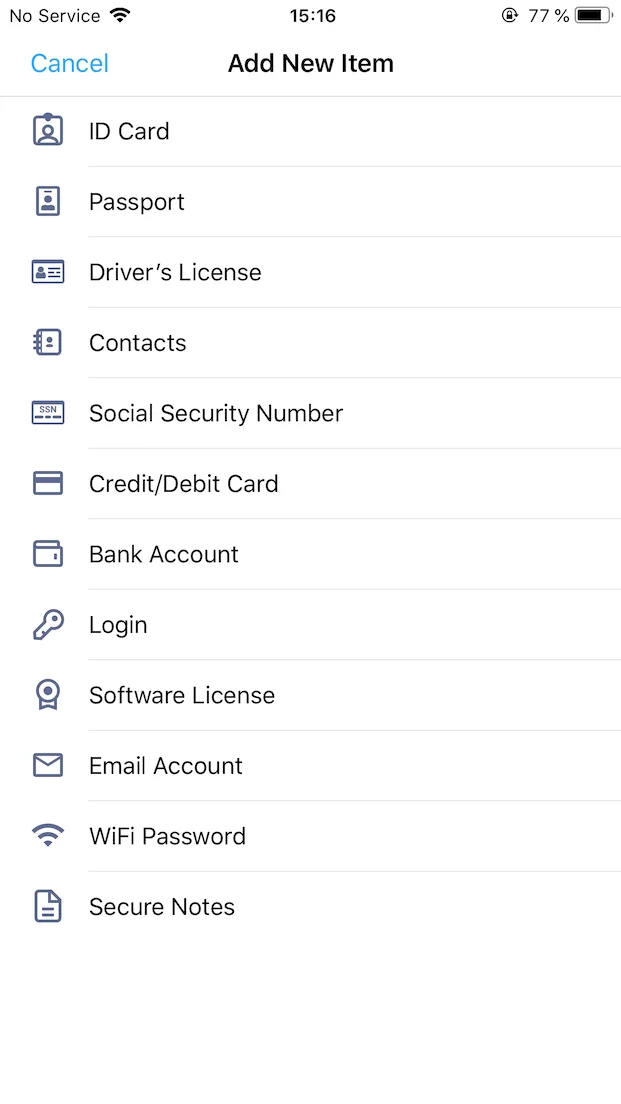Tap the Driver's License card icon
Screen dimensions: 621x1104
click(x=47, y=272)
